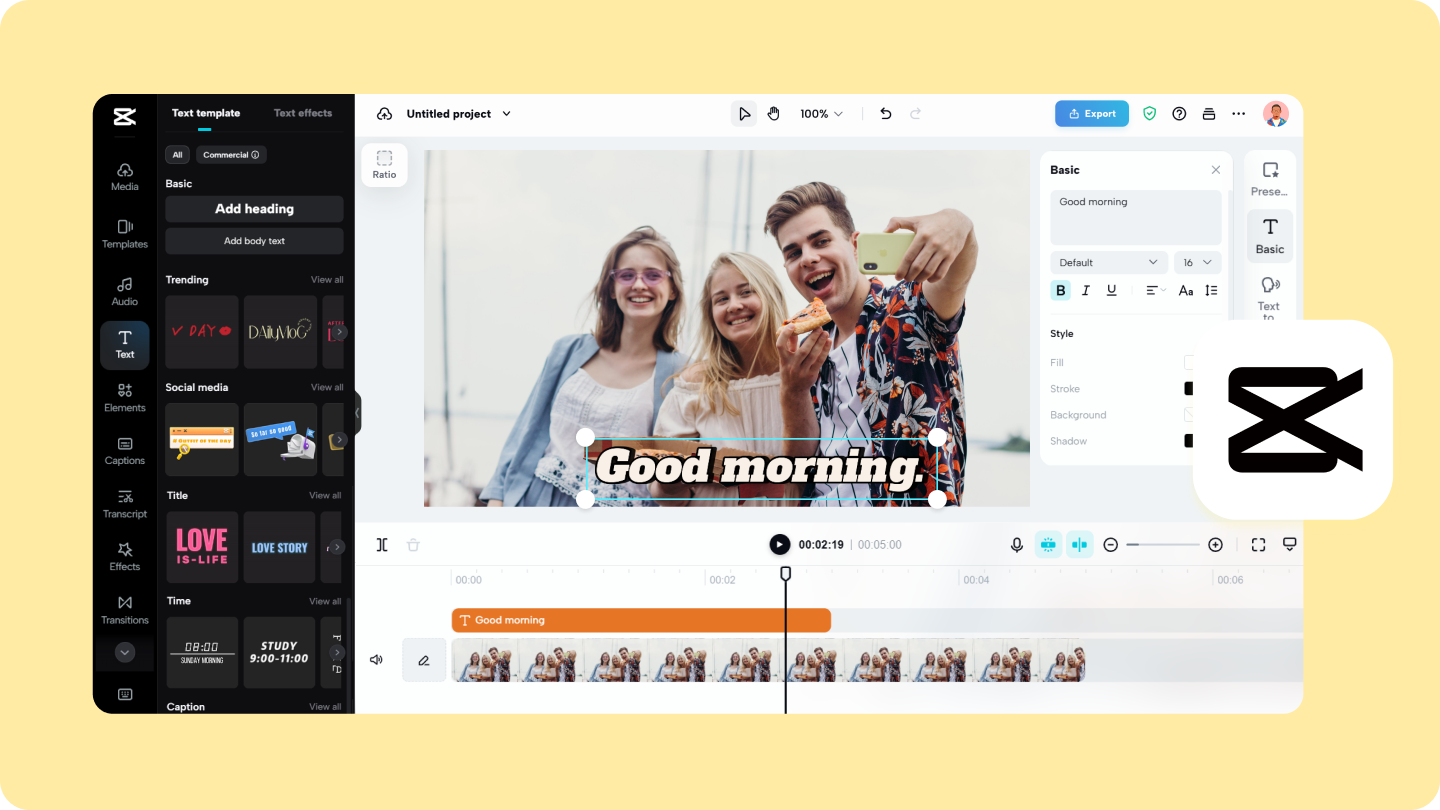
Task: Open the three-dot more options menu
Action: pyautogui.click(x=1238, y=114)
